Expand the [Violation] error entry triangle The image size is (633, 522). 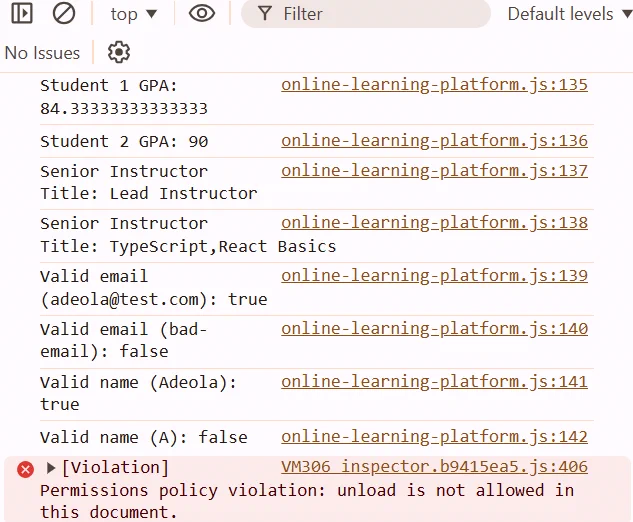coord(51,468)
